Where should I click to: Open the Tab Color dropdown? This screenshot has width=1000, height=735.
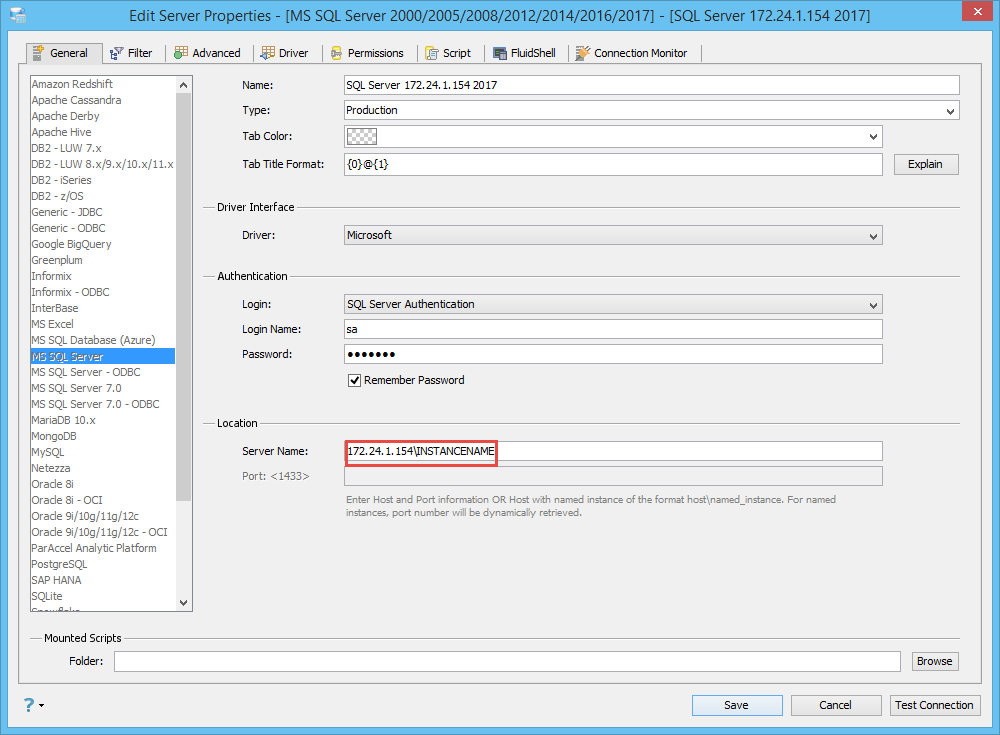pyautogui.click(x=873, y=137)
